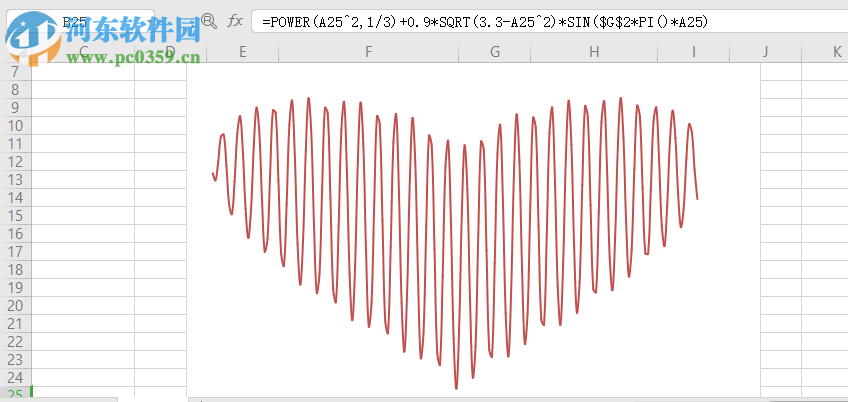
Task: Select row 18 header
Action: (15, 269)
